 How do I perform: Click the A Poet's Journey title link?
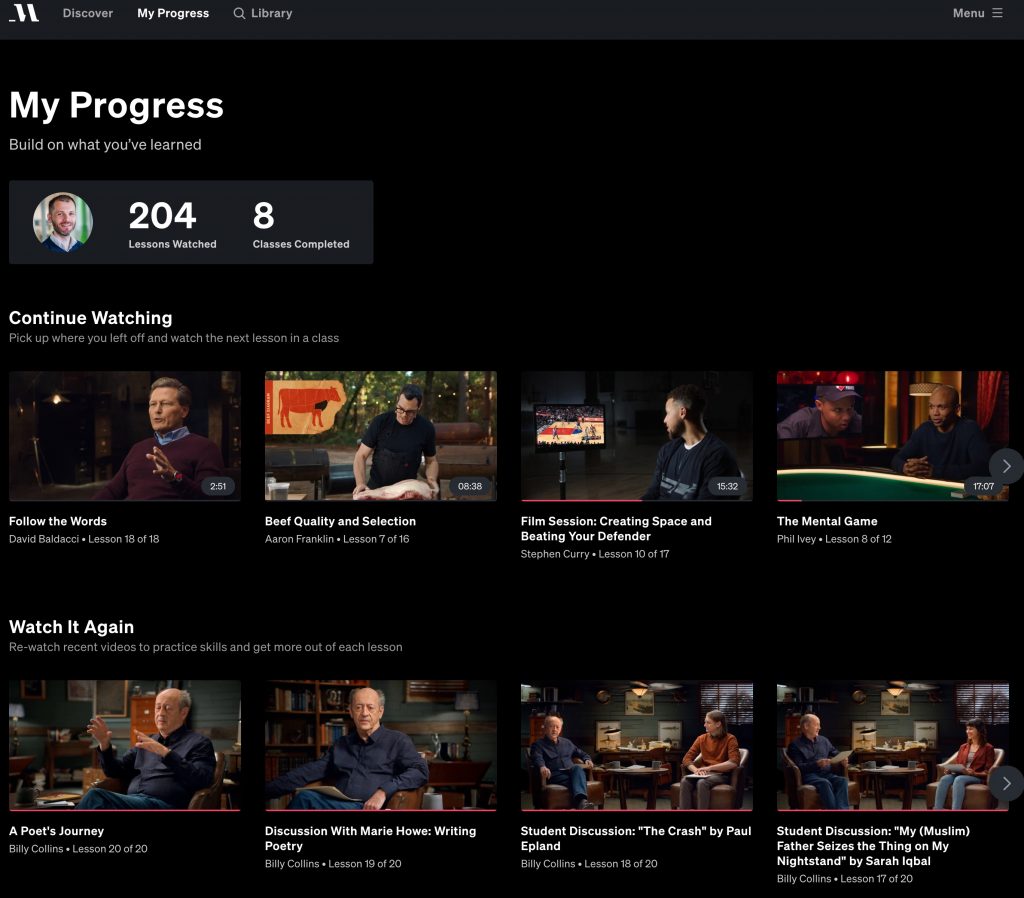(x=56, y=831)
